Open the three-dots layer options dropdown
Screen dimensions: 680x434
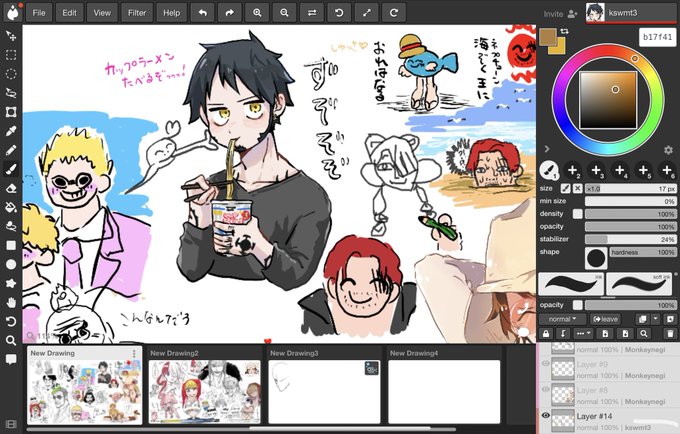[582, 333]
